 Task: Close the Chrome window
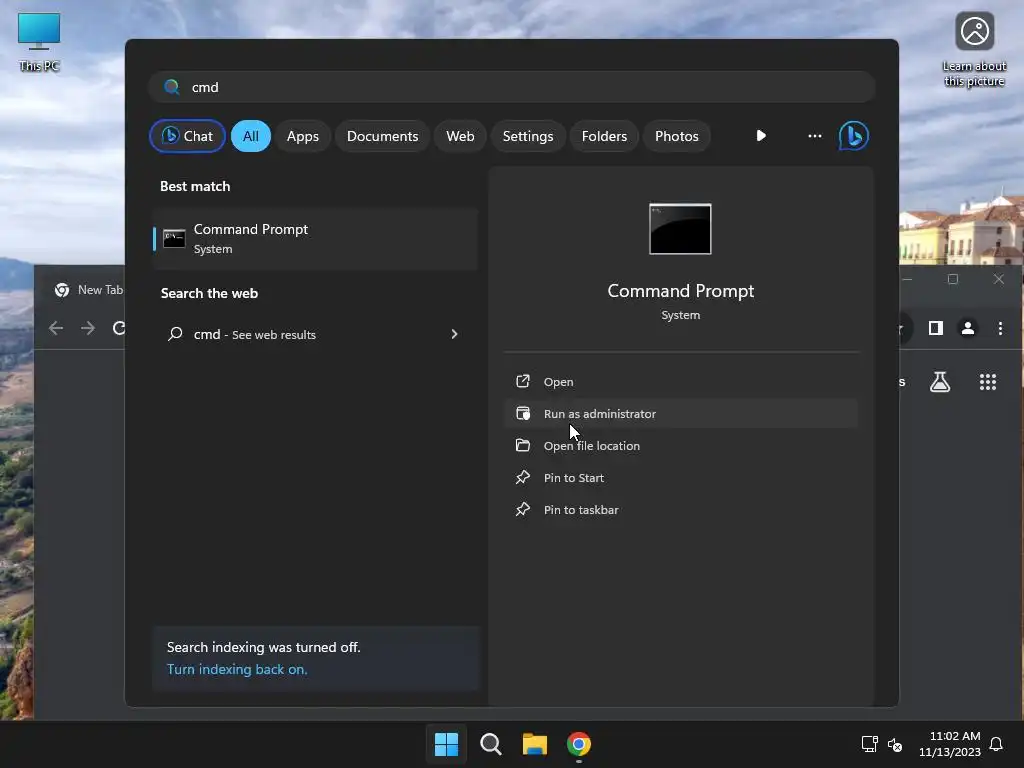pyautogui.click(x=999, y=280)
